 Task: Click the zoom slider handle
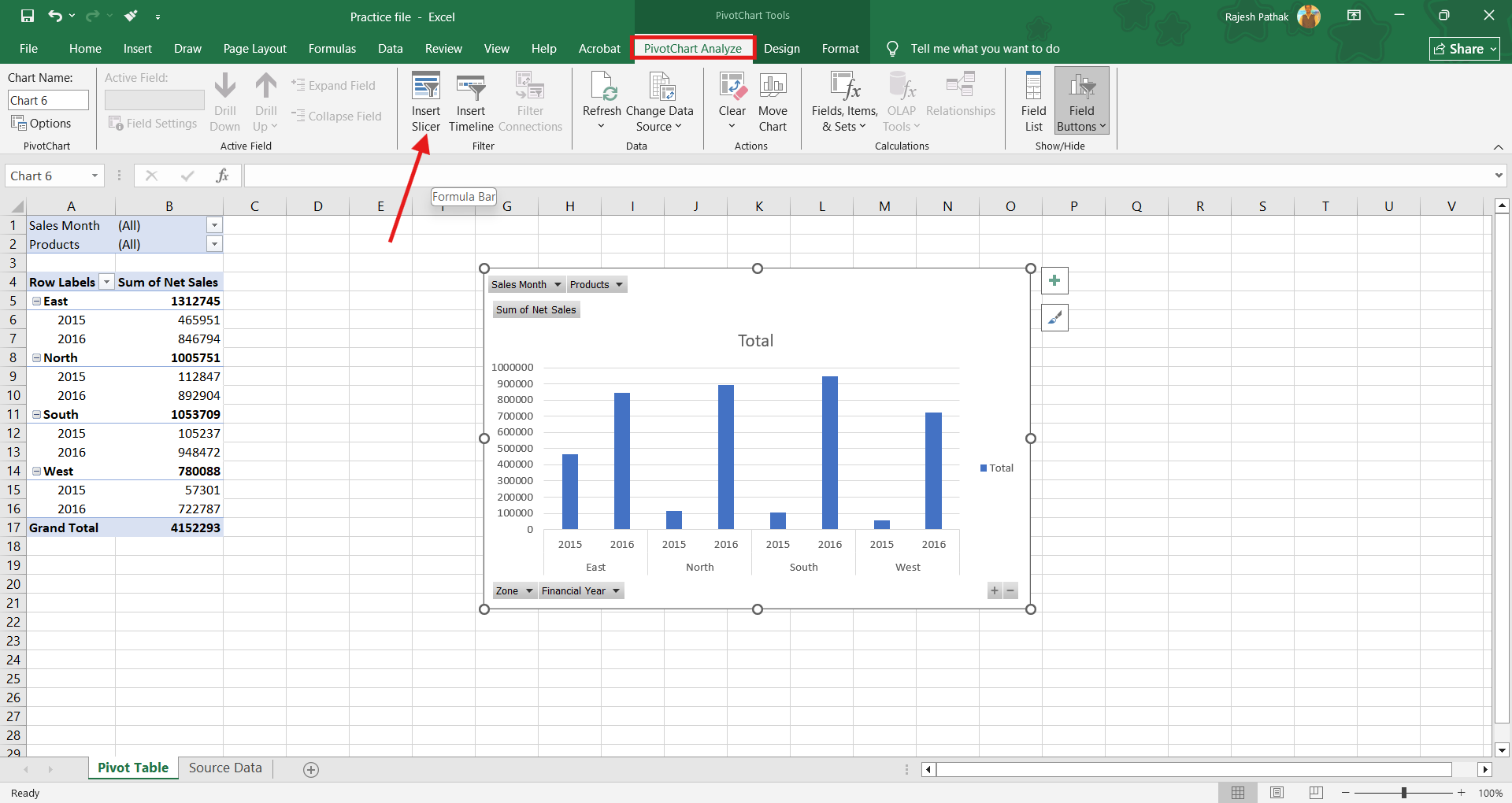[1404, 793]
